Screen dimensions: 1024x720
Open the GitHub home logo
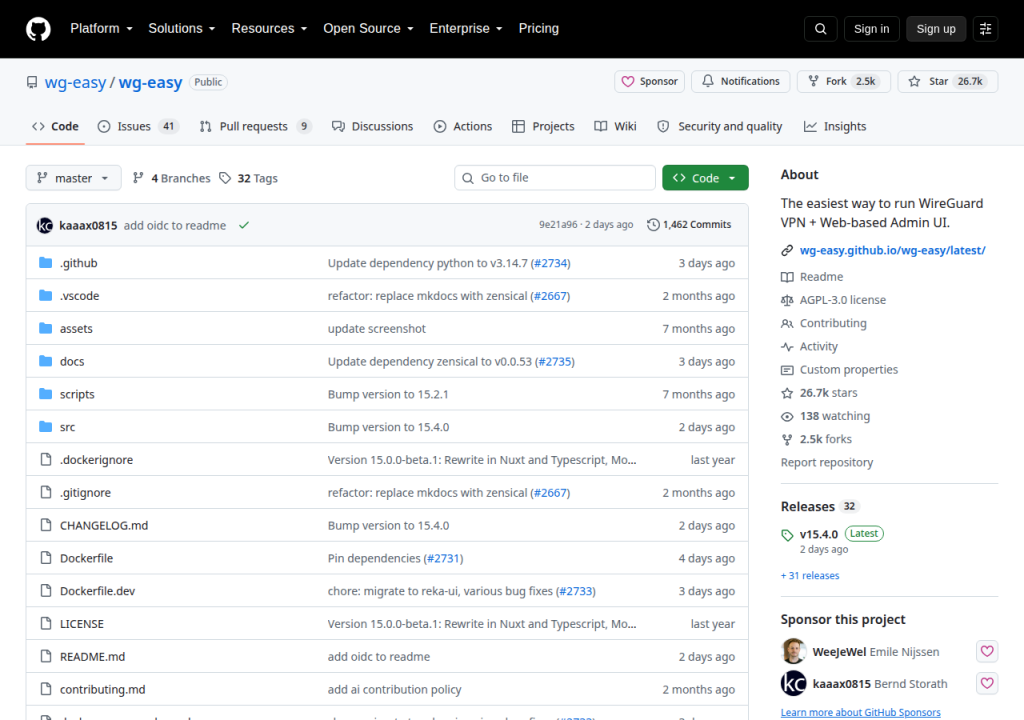pos(38,29)
